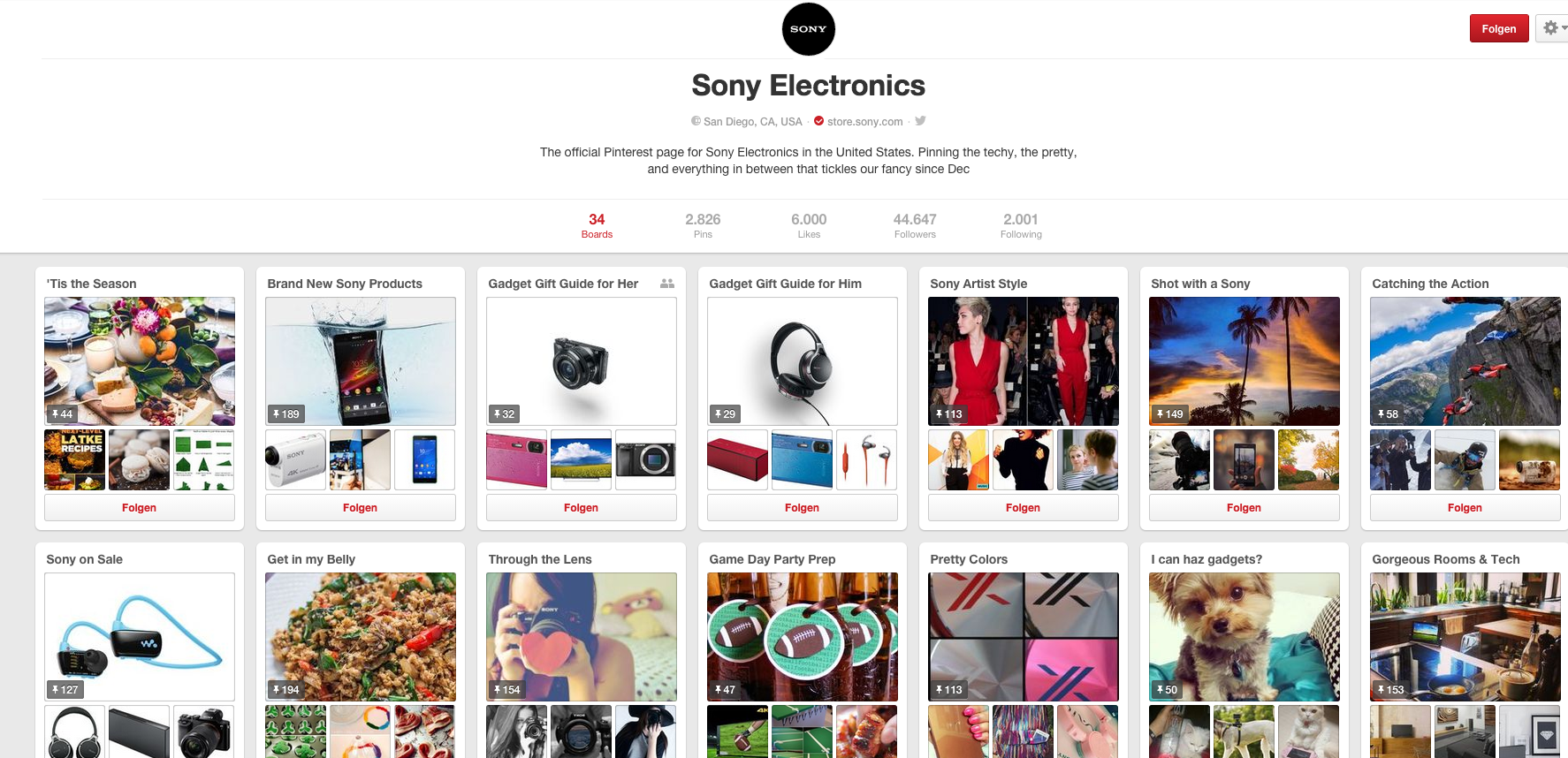
Task: Toggle Folgen for 'Tis the Season board
Action: point(140,507)
